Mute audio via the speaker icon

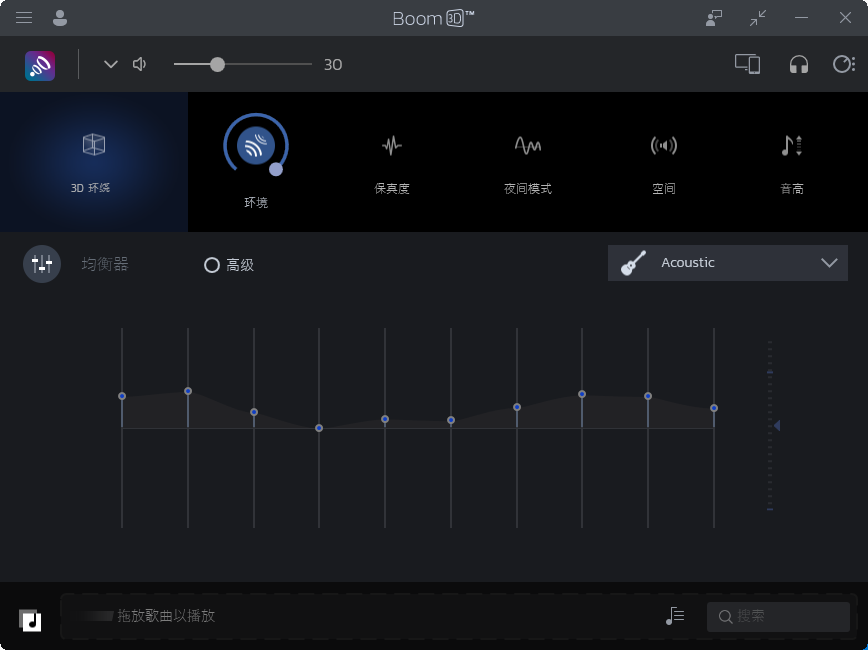pyautogui.click(x=140, y=64)
